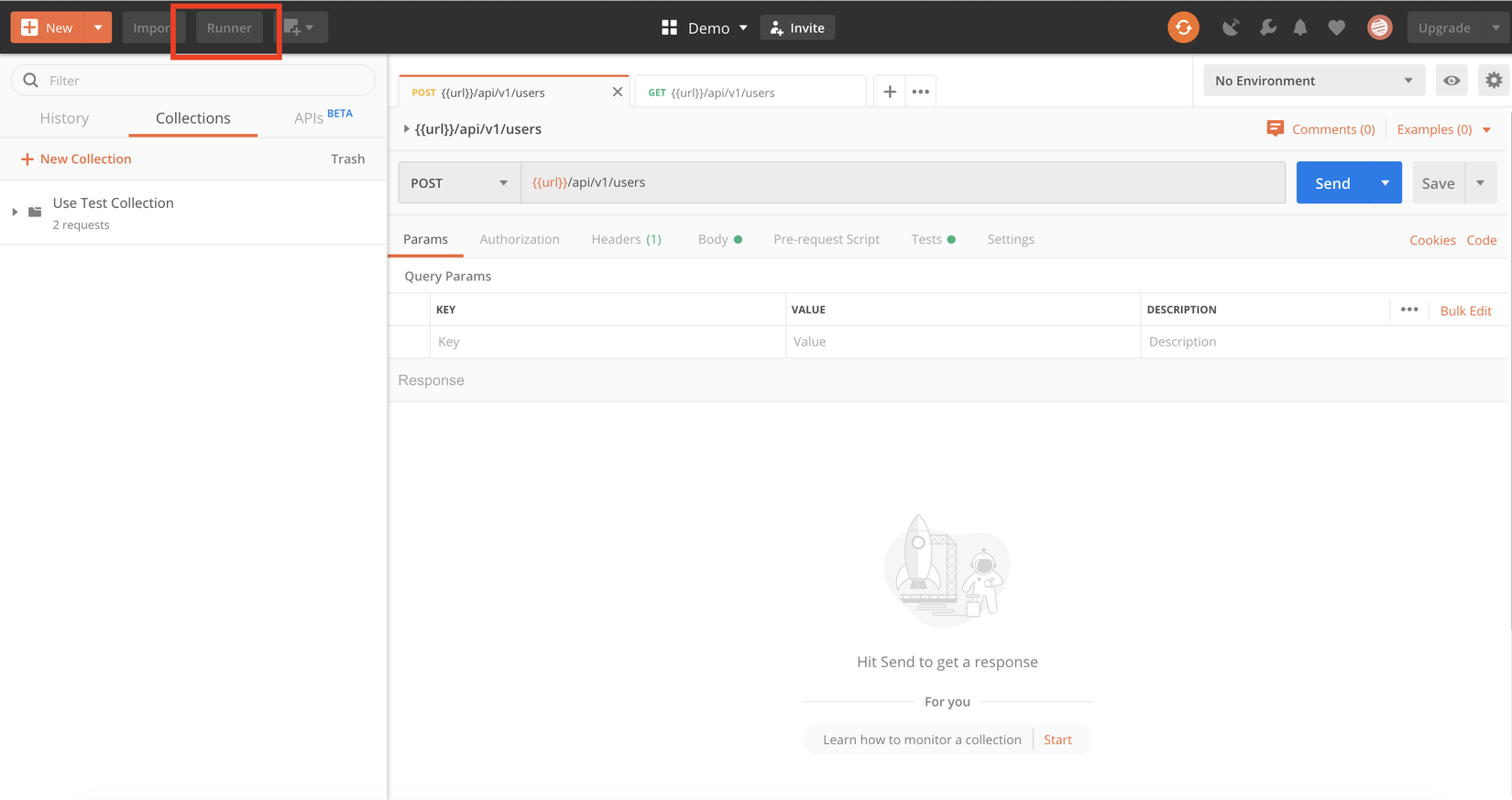Image resolution: width=1512 pixels, height=800 pixels.
Task: Click Start to monitor a collection
Action: (1057, 740)
